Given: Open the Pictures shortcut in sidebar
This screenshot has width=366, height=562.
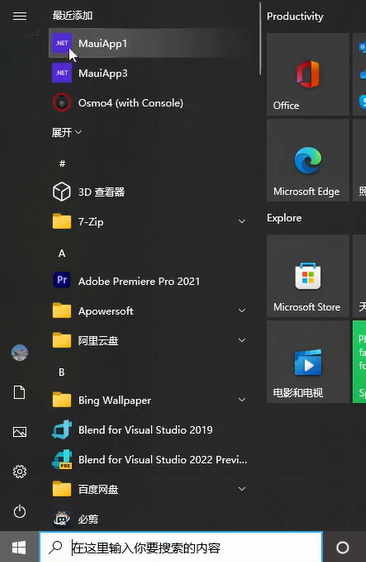Looking at the screenshot, I should point(20,432).
